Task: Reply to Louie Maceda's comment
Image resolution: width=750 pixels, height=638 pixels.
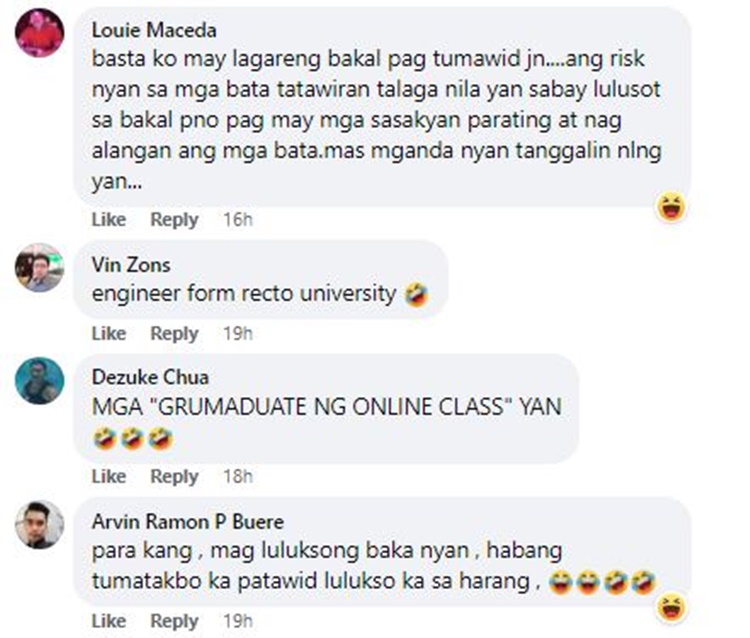Action: pos(175,220)
